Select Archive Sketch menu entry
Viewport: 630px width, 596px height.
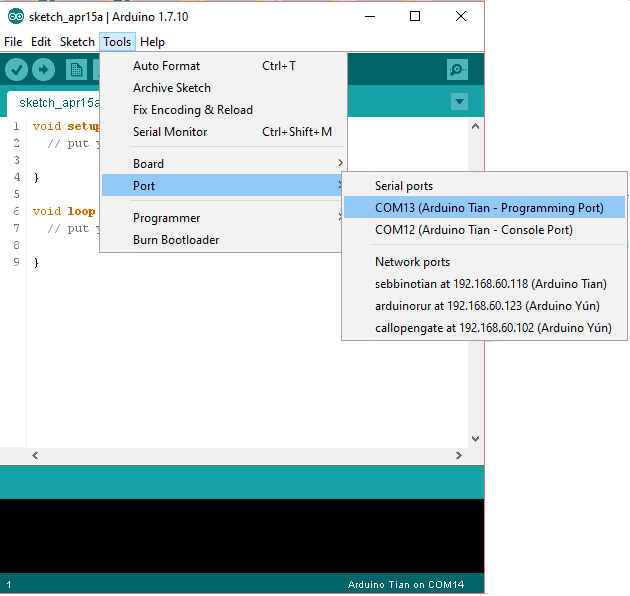click(172, 88)
